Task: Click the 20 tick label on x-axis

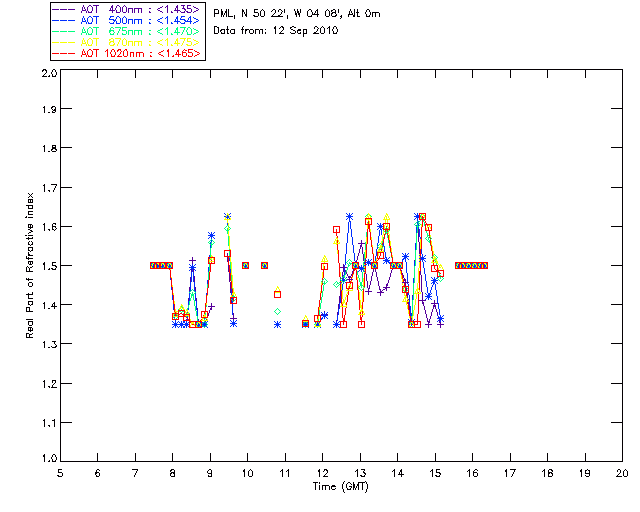Action: click(x=623, y=472)
